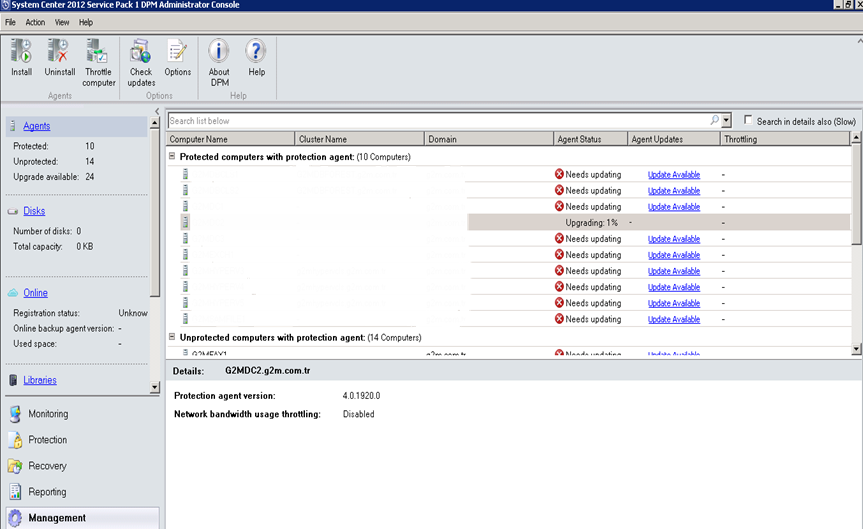Screen dimensions: 863x529
Task: Click the disk icon beside Disks
Action: click(13, 211)
